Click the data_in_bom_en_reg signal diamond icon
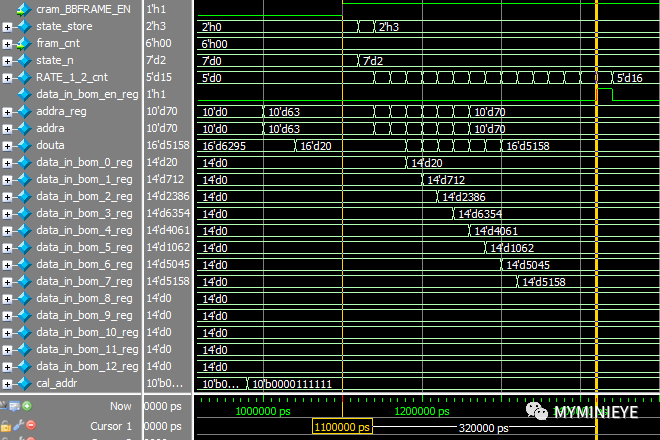This screenshot has height=440, width=660. (24, 94)
